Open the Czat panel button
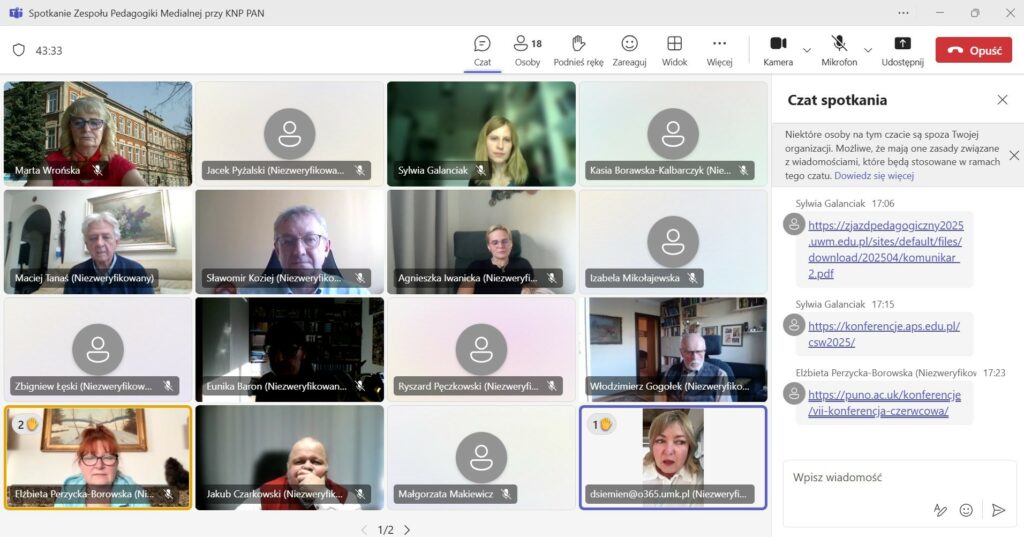Image resolution: width=1024 pixels, height=537 pixels. pyautogui.click(x=482, y=51)
